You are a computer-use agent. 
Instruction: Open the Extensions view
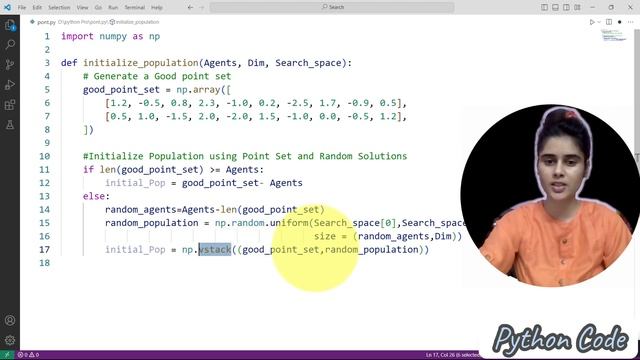(10, 105)
